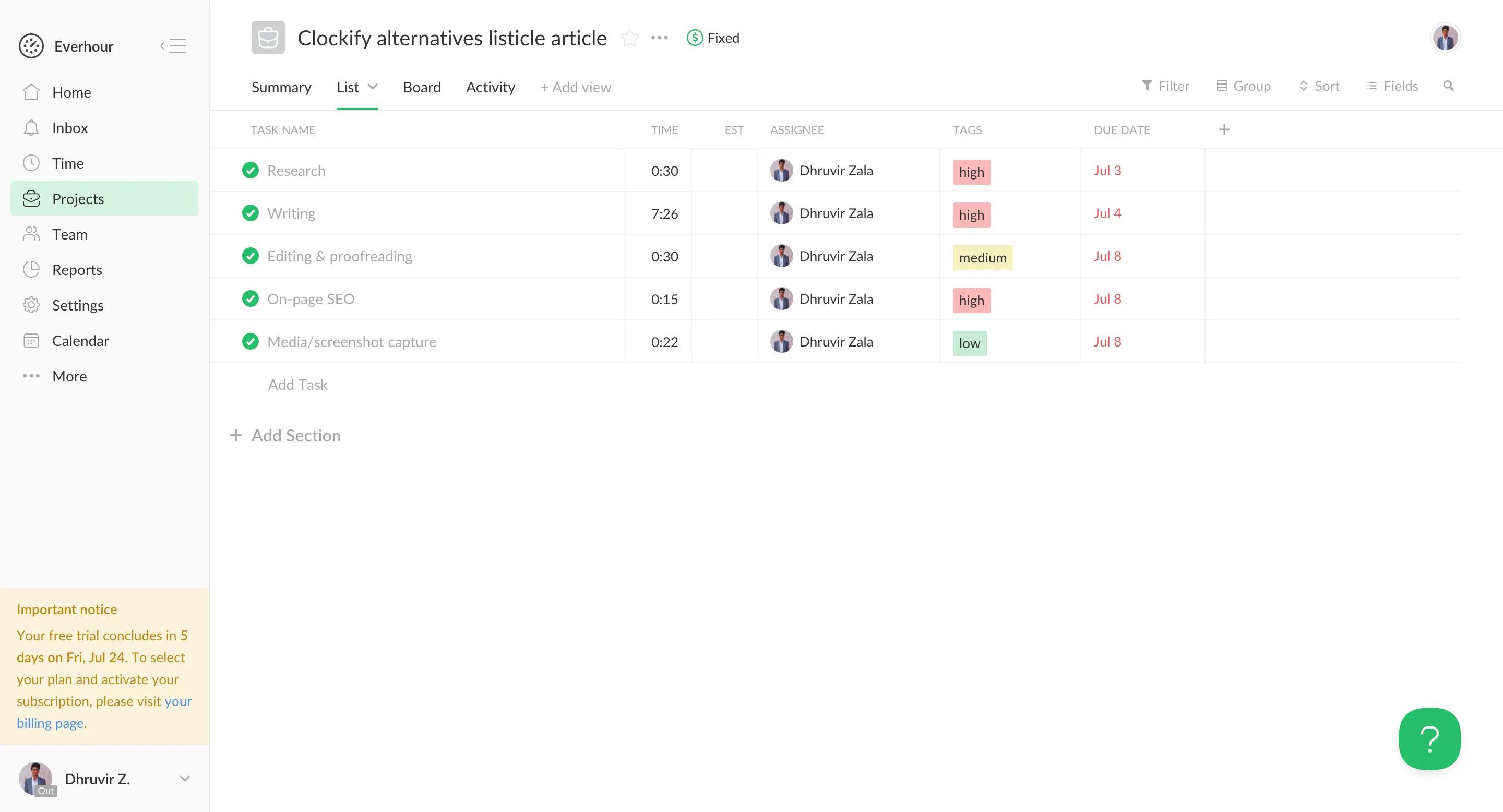Star the project as favorite

[629, 38]
